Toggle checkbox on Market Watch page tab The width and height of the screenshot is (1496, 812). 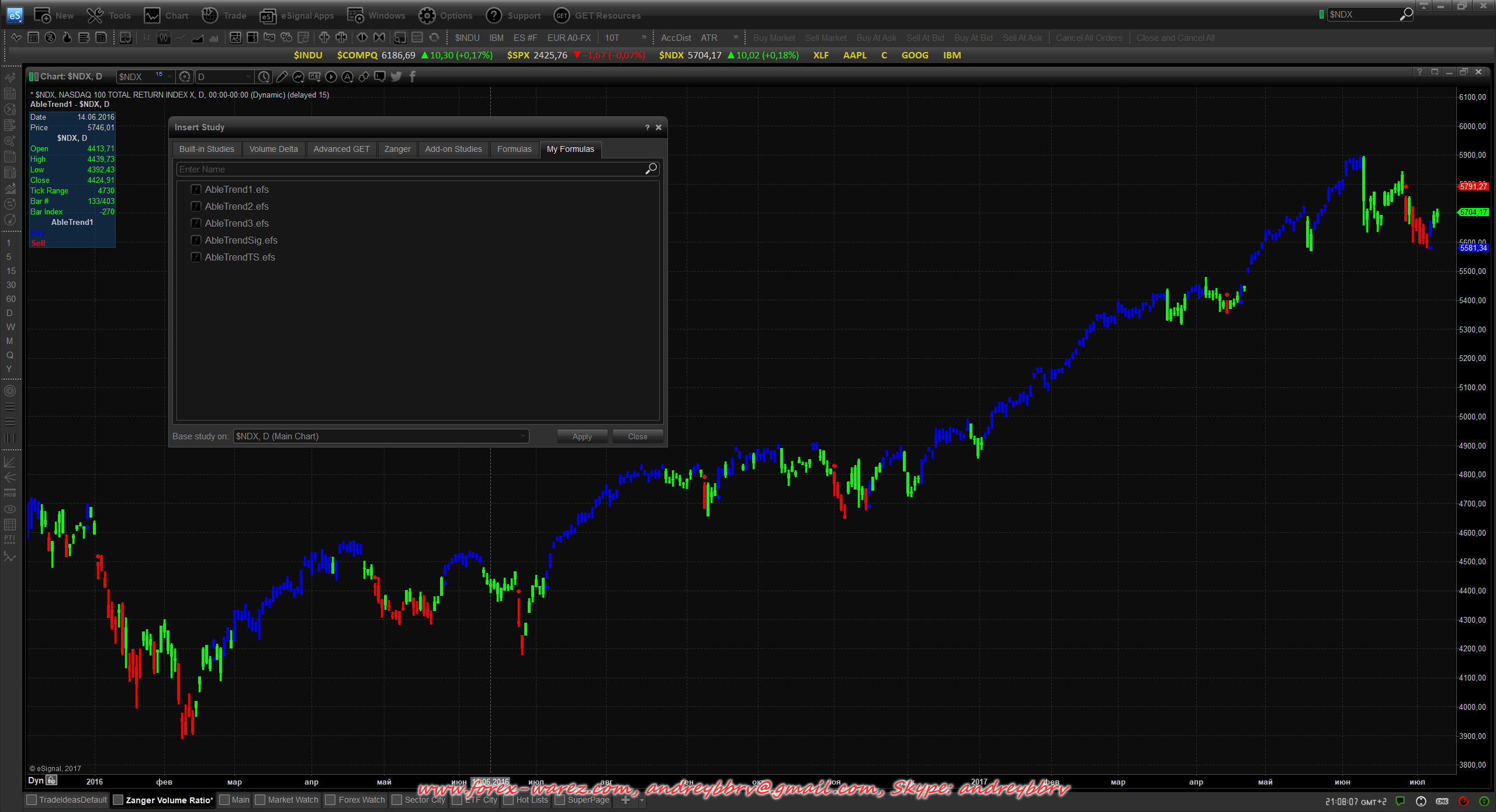(x=261, y=800)
